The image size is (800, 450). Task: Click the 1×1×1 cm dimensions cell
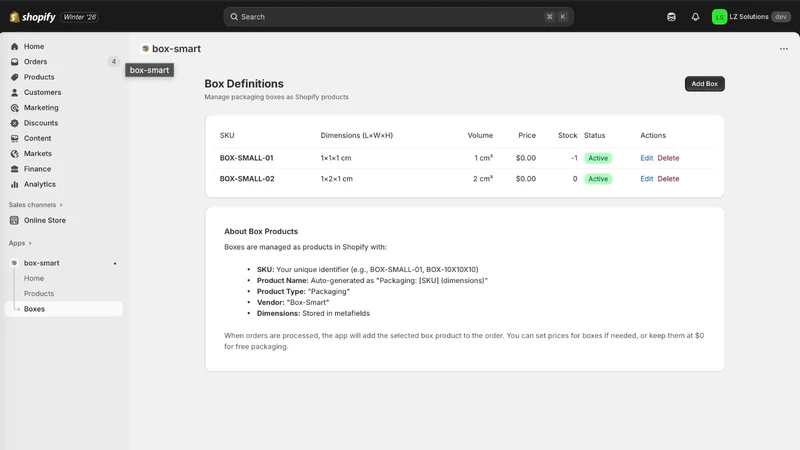[336, 158]
